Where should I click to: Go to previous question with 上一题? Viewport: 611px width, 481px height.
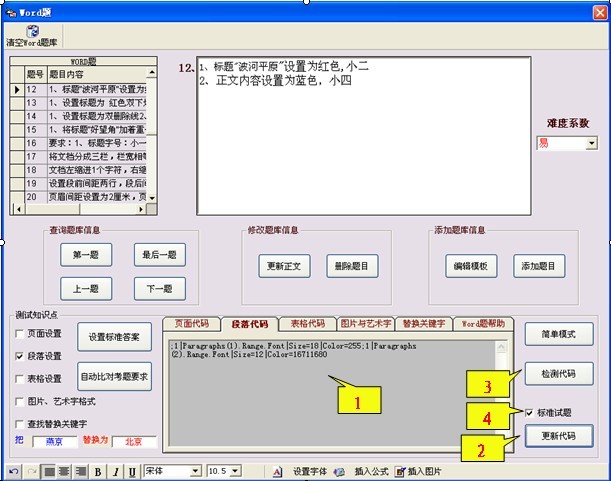tap(86, 289)
